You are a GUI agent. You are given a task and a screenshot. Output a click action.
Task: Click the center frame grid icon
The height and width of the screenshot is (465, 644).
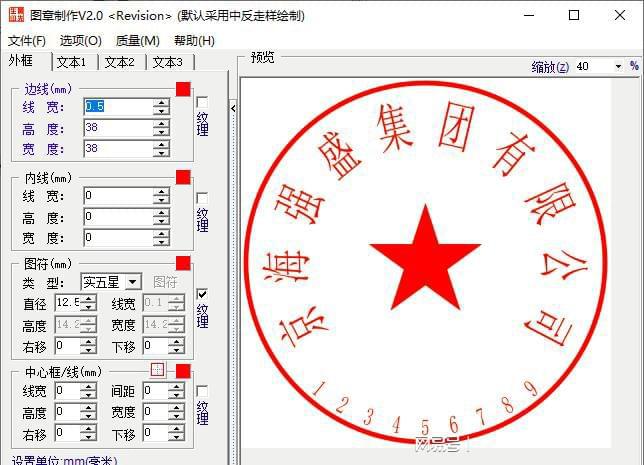(x=157, y=370)
